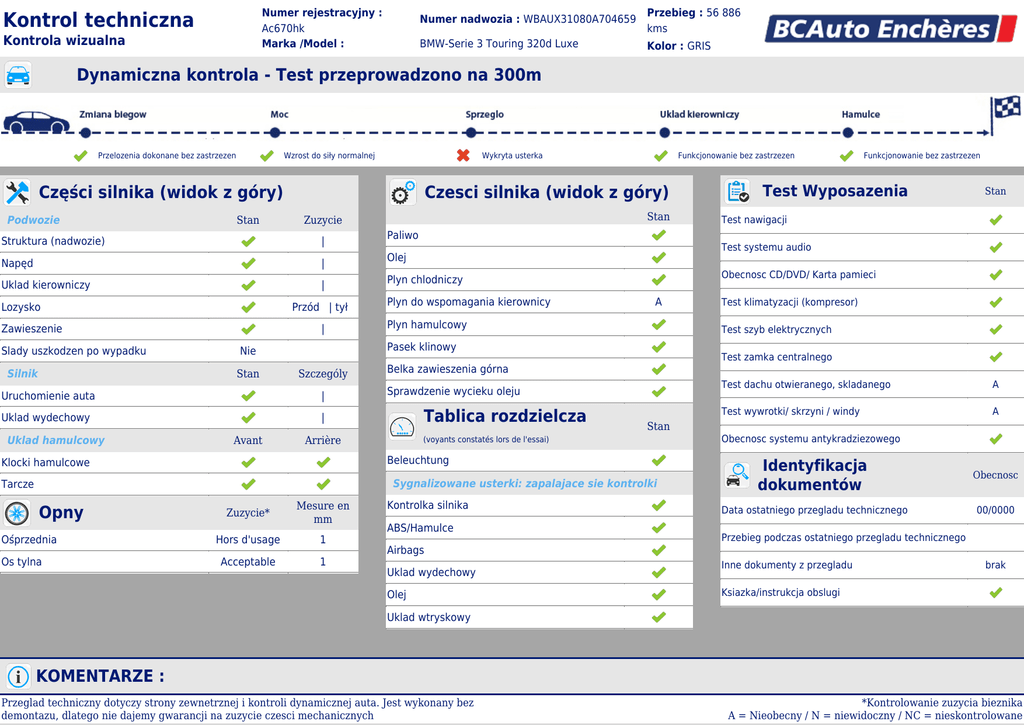Screen dimensions: 1024x725
Task: Click the 00/0000 last inspection date value
Action: (994, 510)
